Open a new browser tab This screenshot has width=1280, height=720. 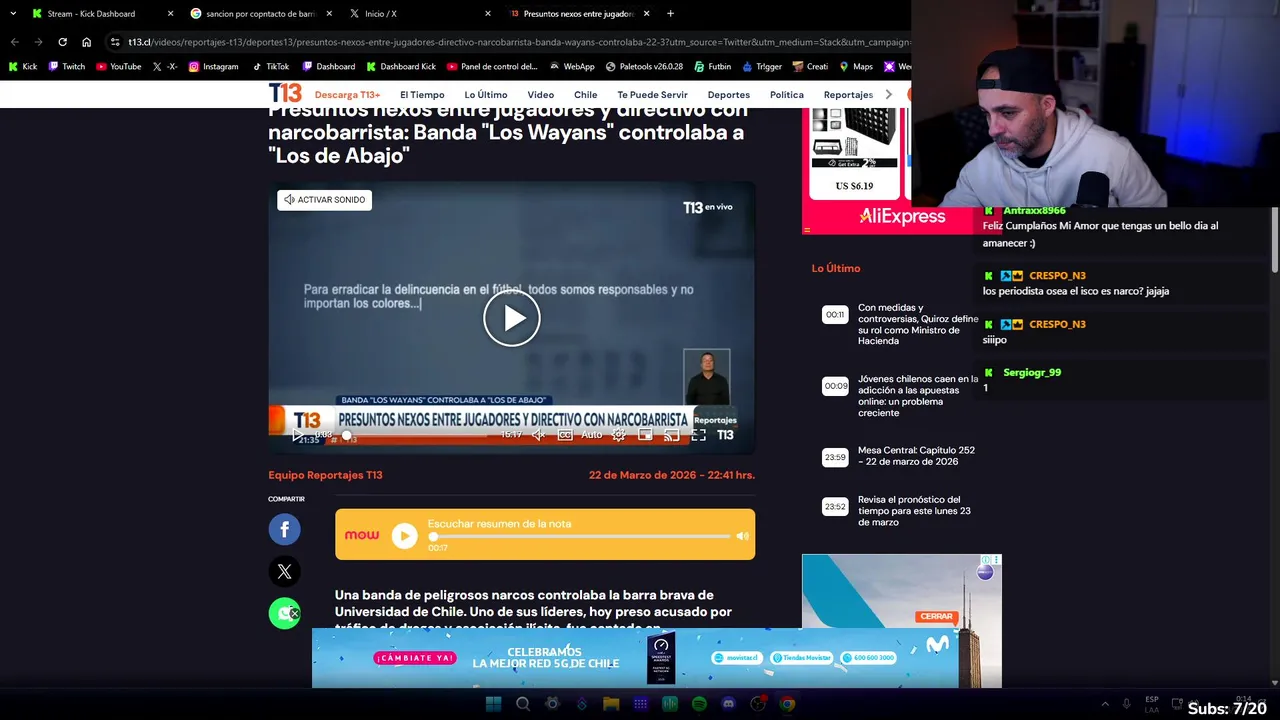[670, 14]
